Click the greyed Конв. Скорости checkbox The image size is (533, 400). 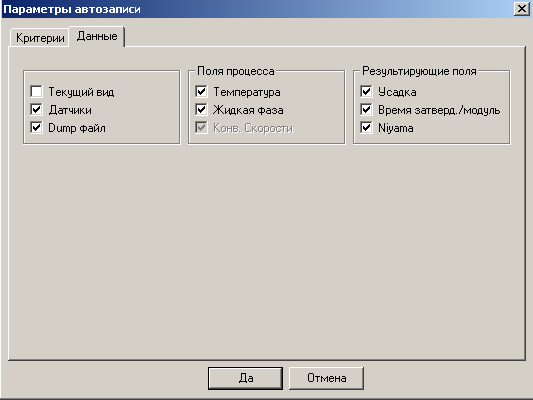pos(201,127)
